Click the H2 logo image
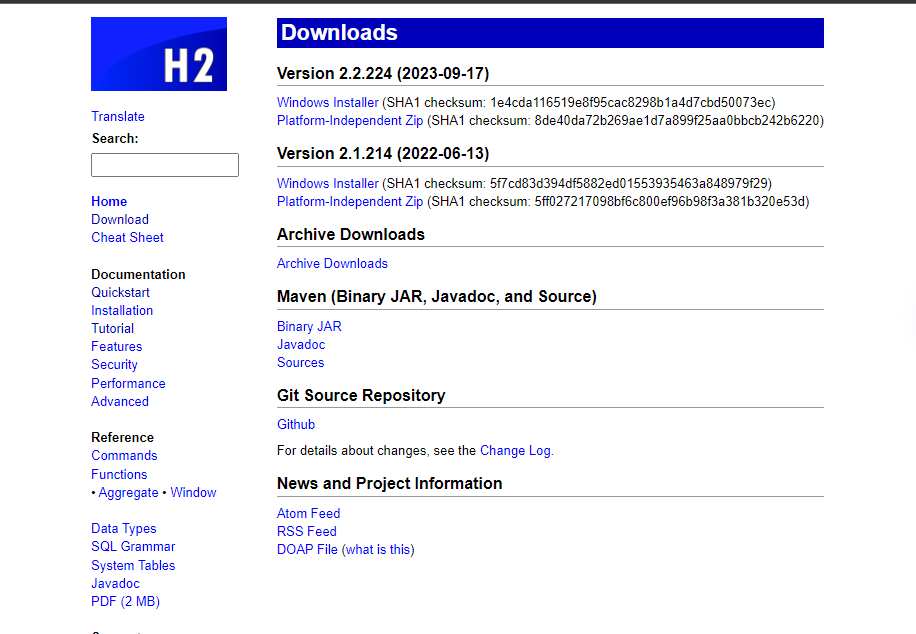The image size is (916, 634). [x=159, y=54]
